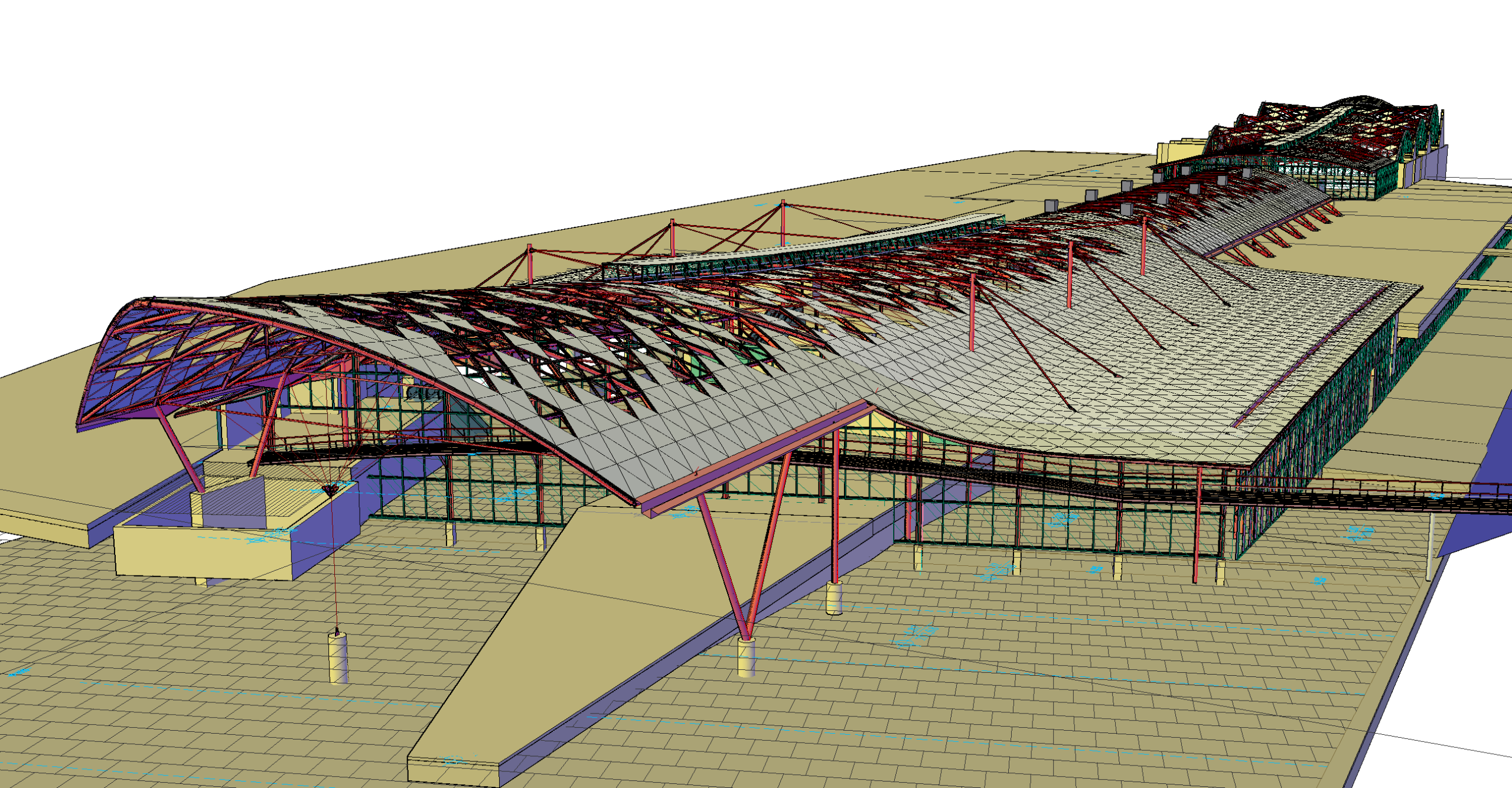Click the free-standing cylinder with the vertical cable

click(x=338, y=659)
